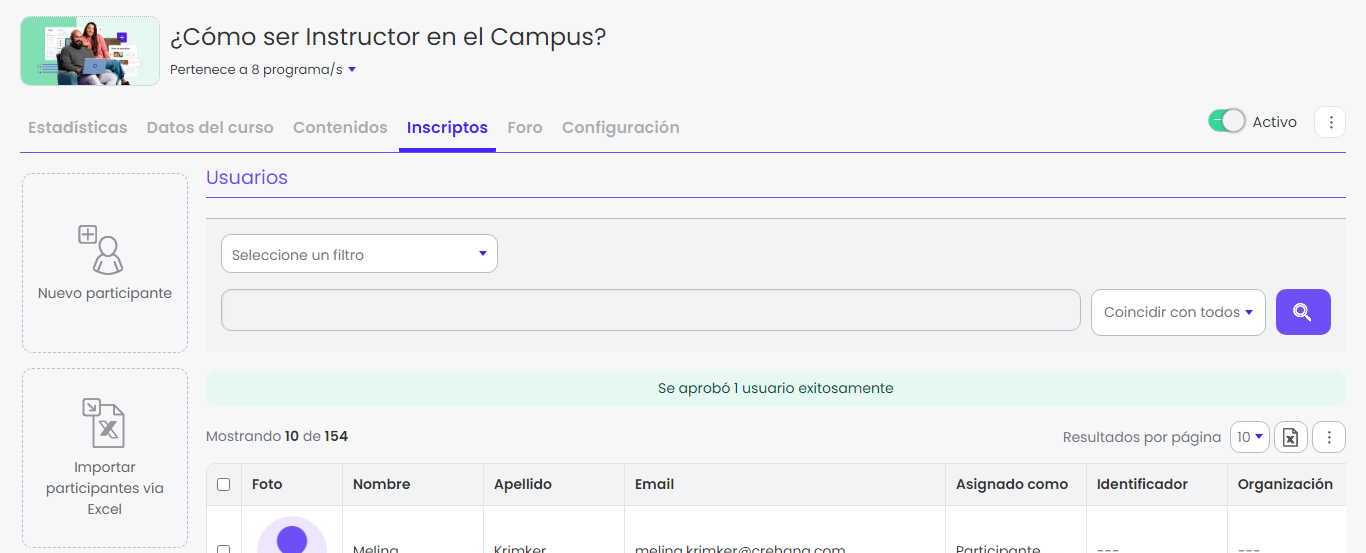Select the Inscriptos tab
1366x553 pixels.
(x=447, y=127)
